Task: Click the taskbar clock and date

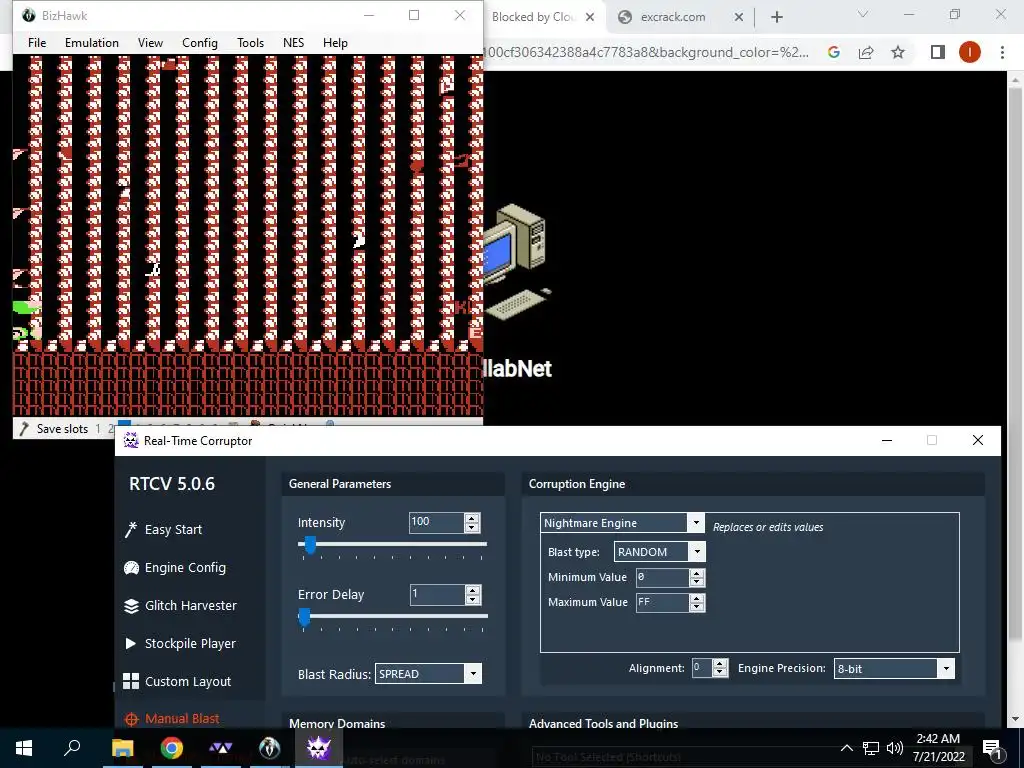Action: pos(938,748)
